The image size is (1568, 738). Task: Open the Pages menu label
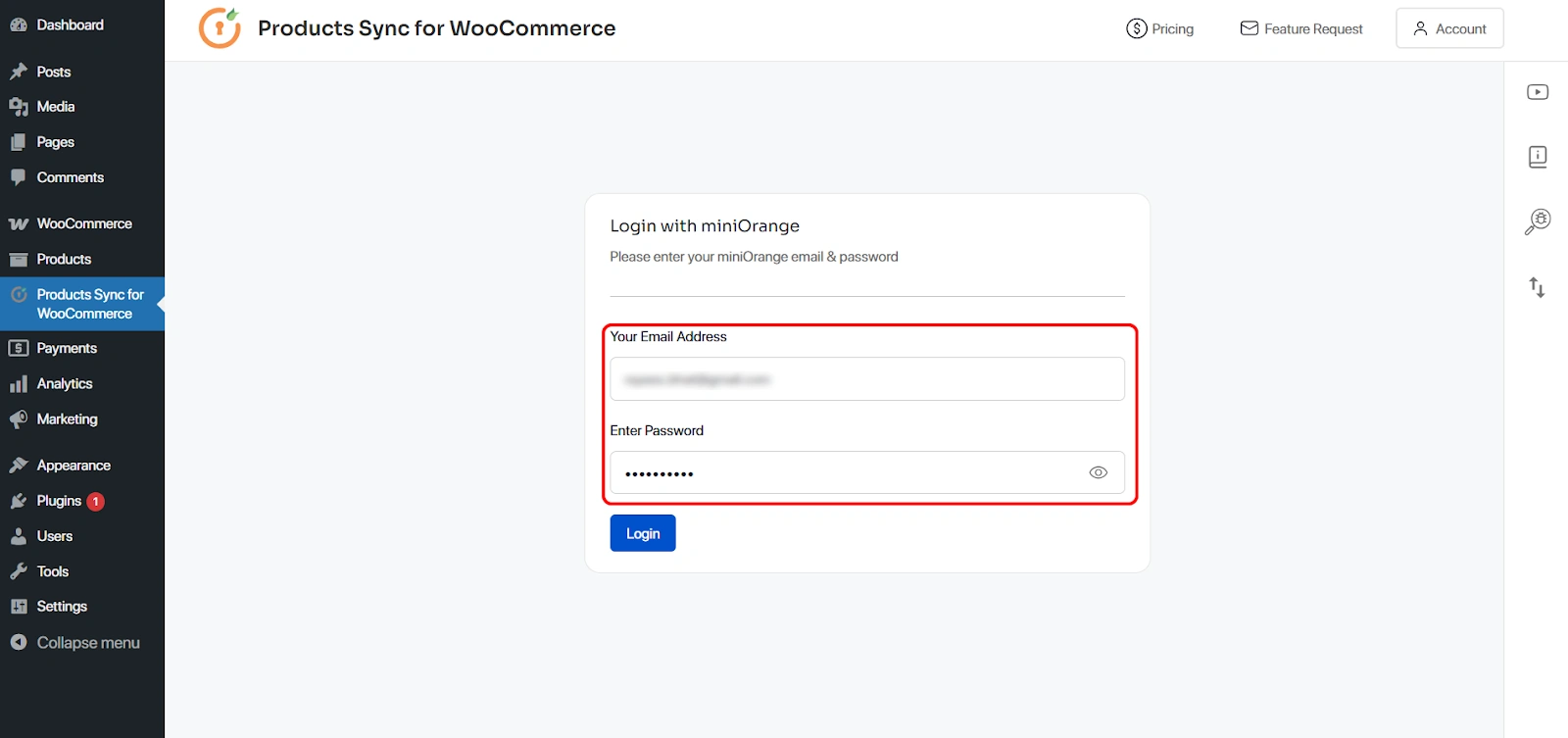pyautogui.click(x=56, y=142)
